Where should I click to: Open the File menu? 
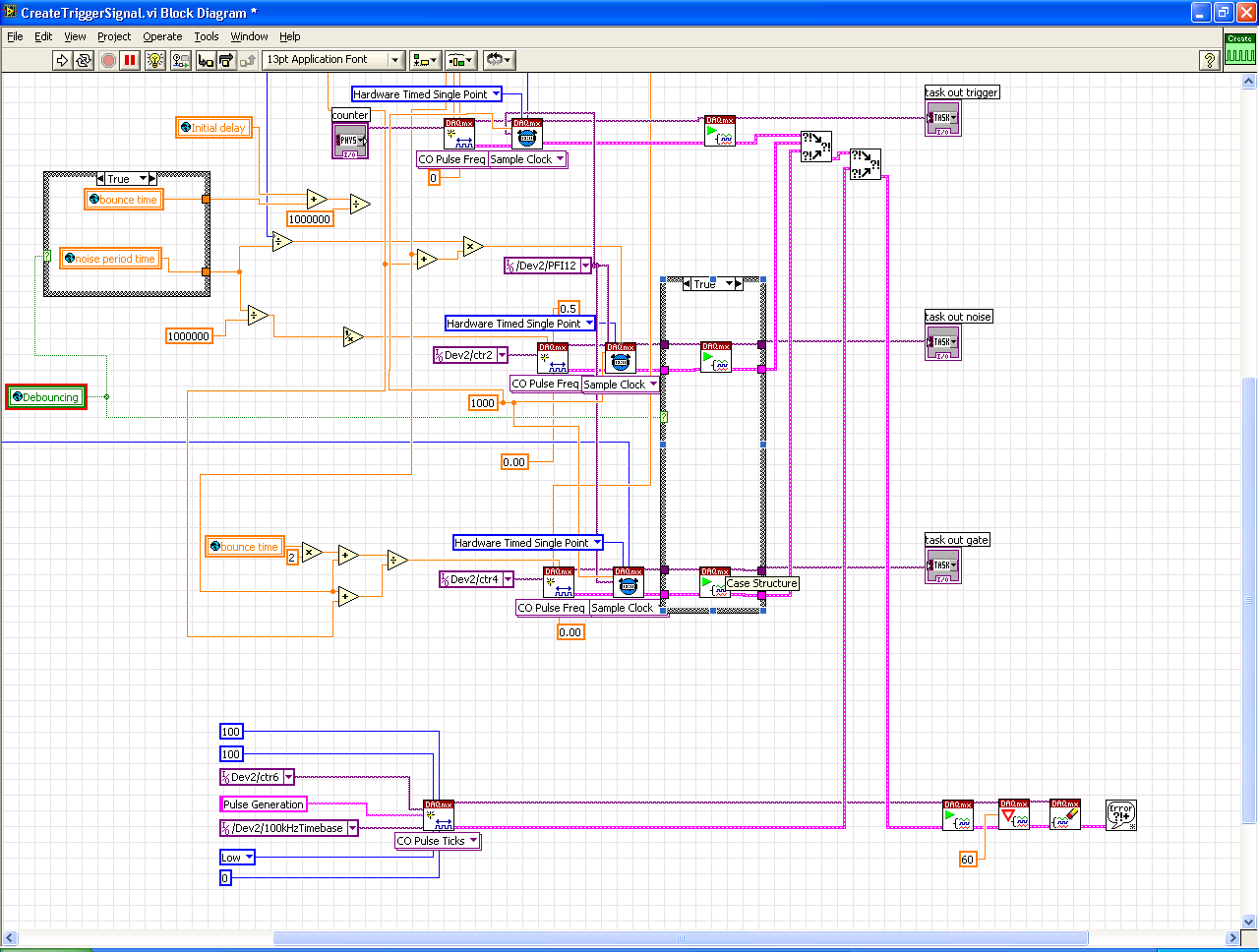click(x=15, y=36)
